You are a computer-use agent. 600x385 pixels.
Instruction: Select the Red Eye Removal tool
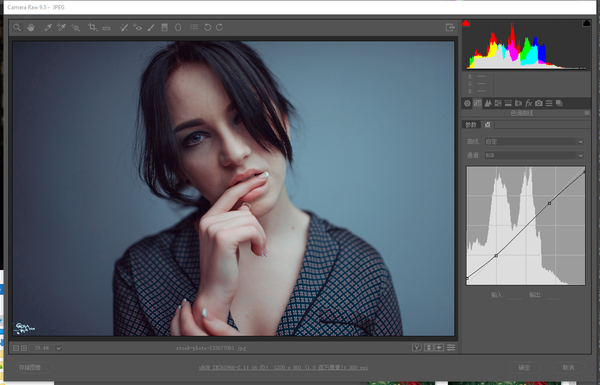pyautogui.click(x=137, y=27)
